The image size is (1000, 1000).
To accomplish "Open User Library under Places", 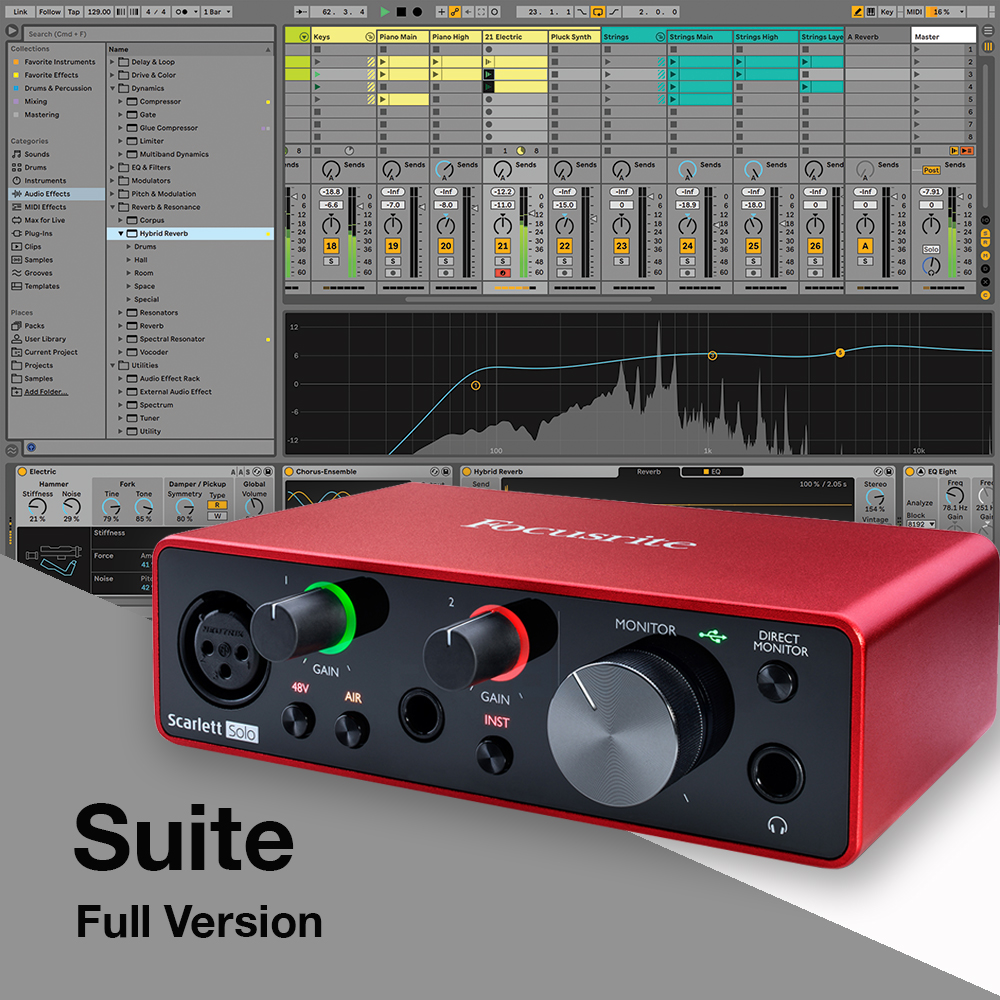I will (45, 339).
